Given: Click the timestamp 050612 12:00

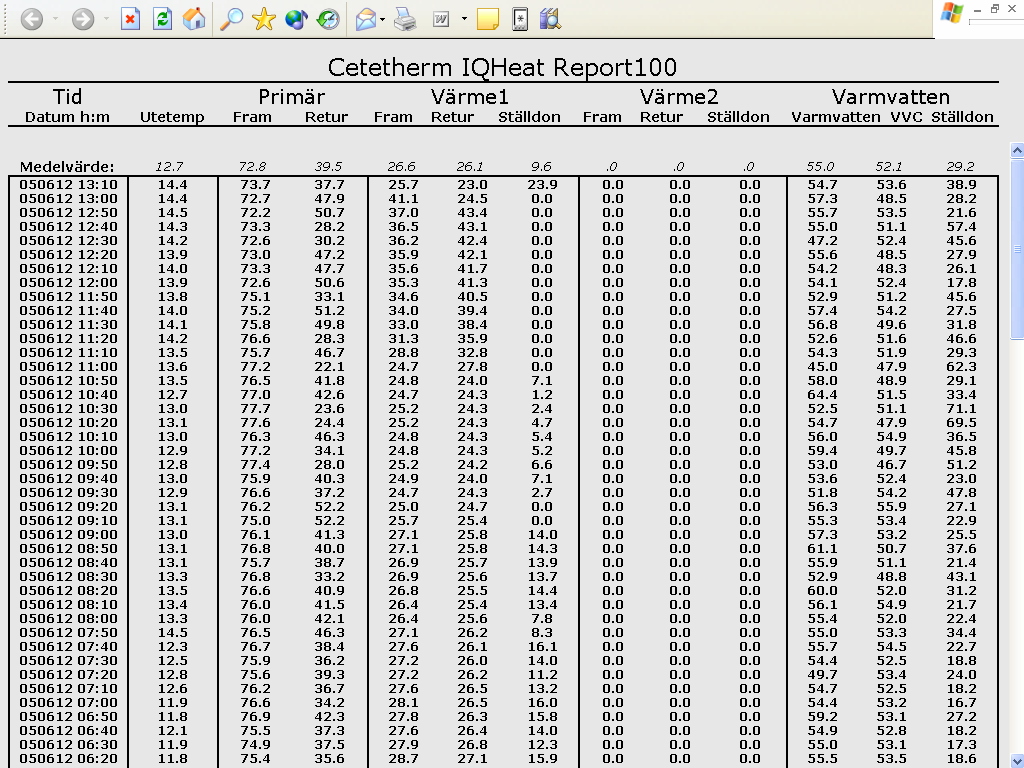Looking at the screenshot, I should 69,283.
